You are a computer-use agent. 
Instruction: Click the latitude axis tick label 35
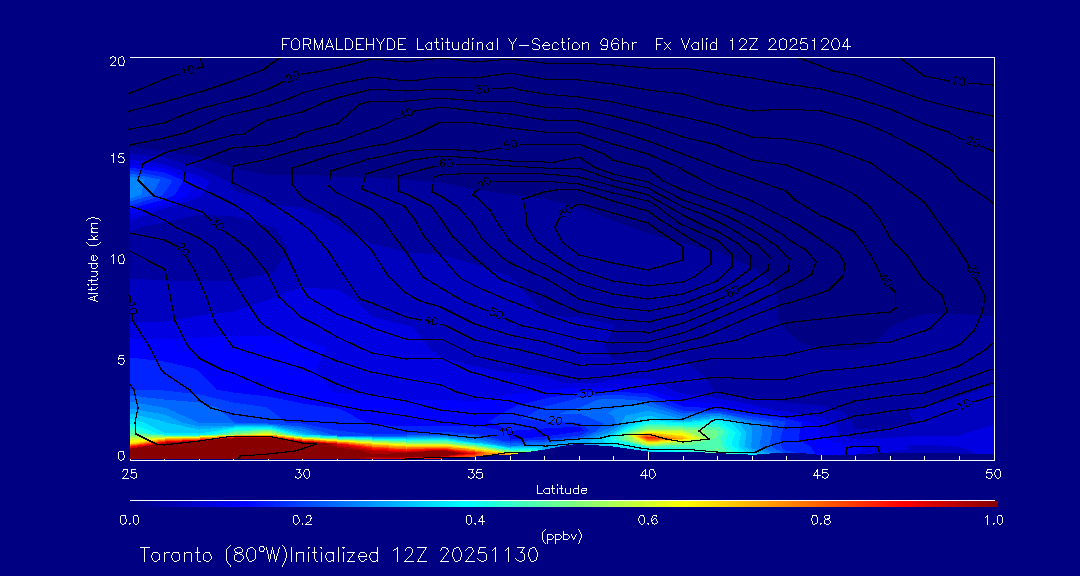click(x=475, y=474)
